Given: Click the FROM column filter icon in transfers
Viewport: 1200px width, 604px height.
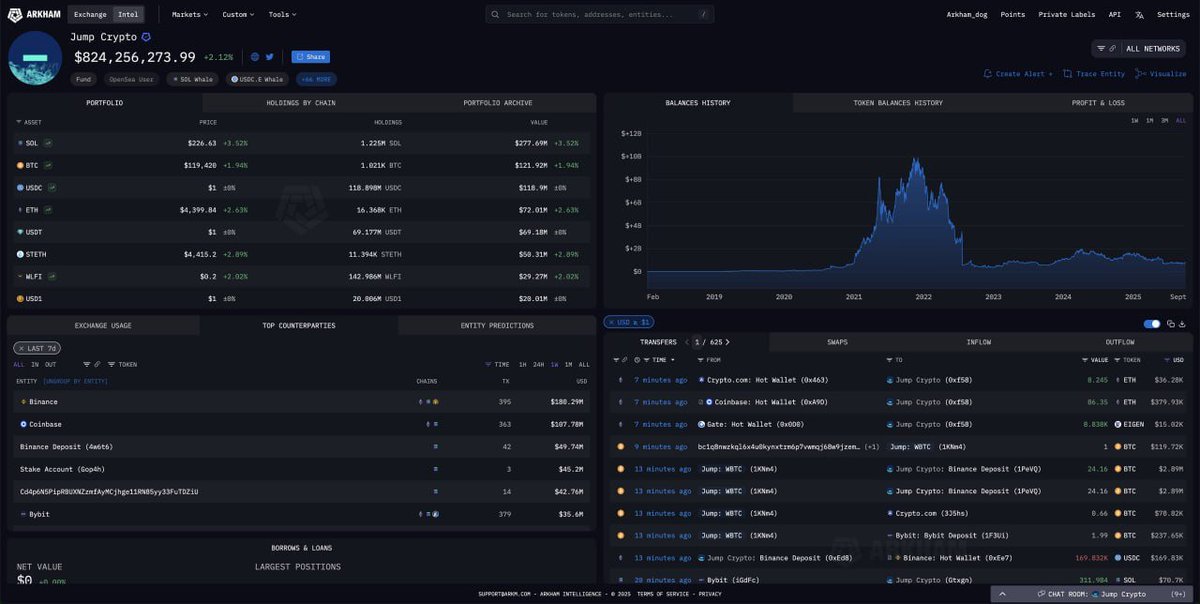Looking at the screenshot, I should (700, 360).
